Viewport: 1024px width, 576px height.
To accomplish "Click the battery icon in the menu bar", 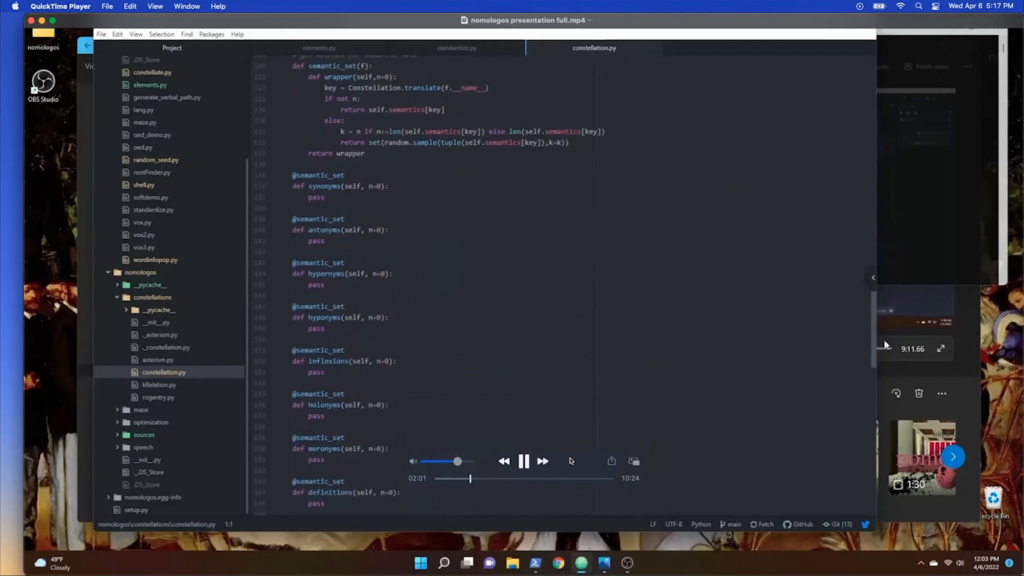I will point(879,7).
